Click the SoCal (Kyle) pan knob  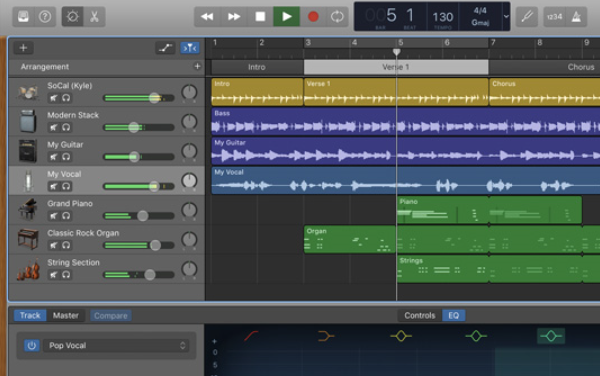click(x=189, y=92)
